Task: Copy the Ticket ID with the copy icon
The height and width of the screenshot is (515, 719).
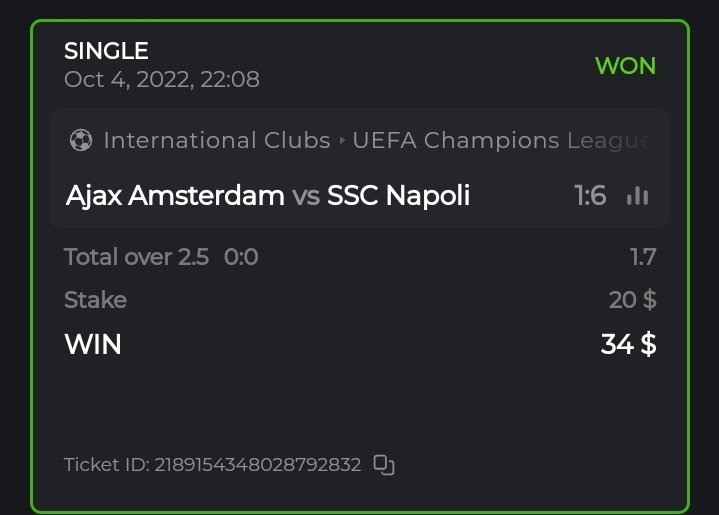Action: pyautogui.click(x=384, y=464)
